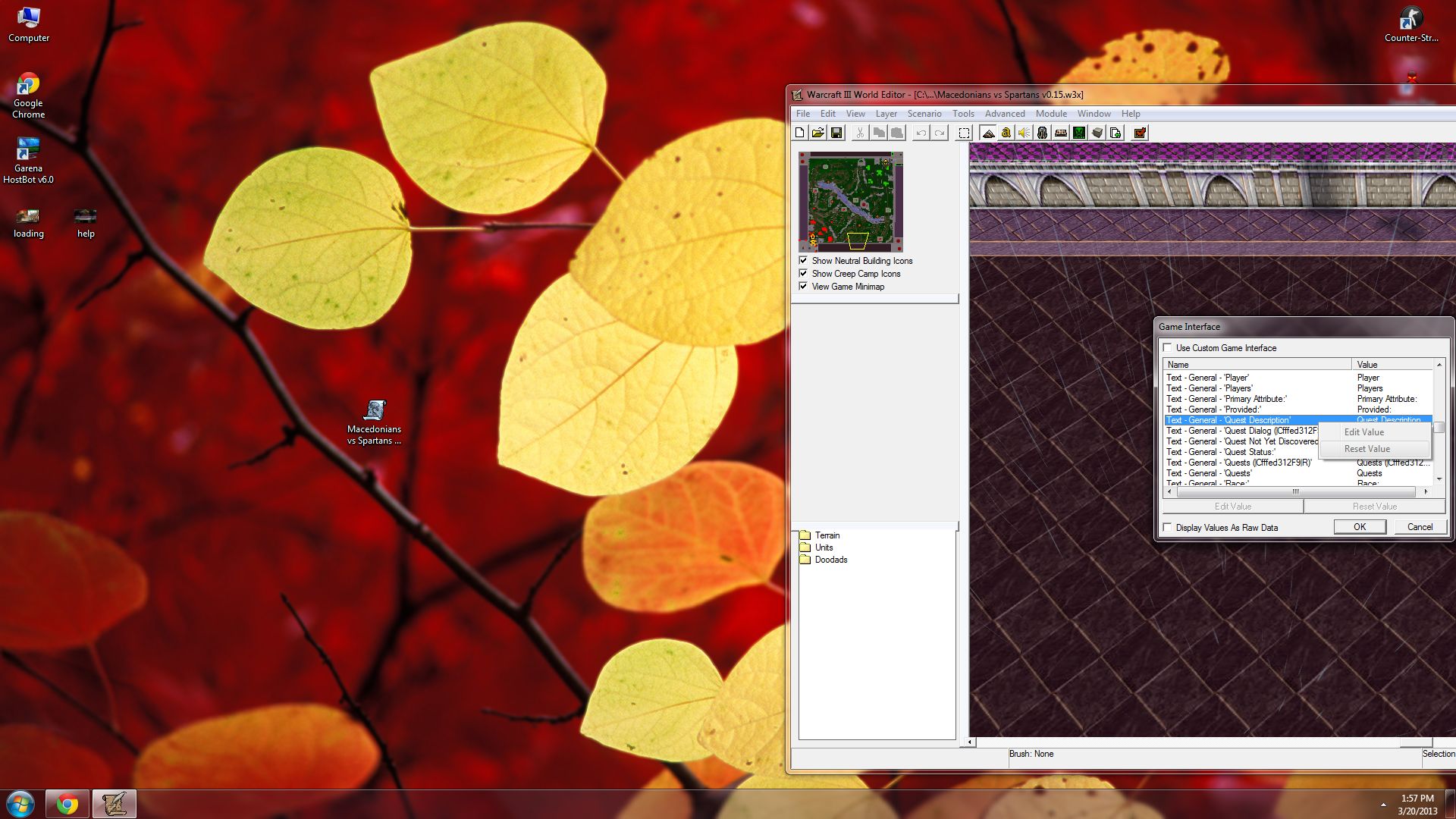The width and height of the screenshot is (1456, 819).
Task: Open the help desktop file
Action: pyautogui.click(x=86, y=223)
